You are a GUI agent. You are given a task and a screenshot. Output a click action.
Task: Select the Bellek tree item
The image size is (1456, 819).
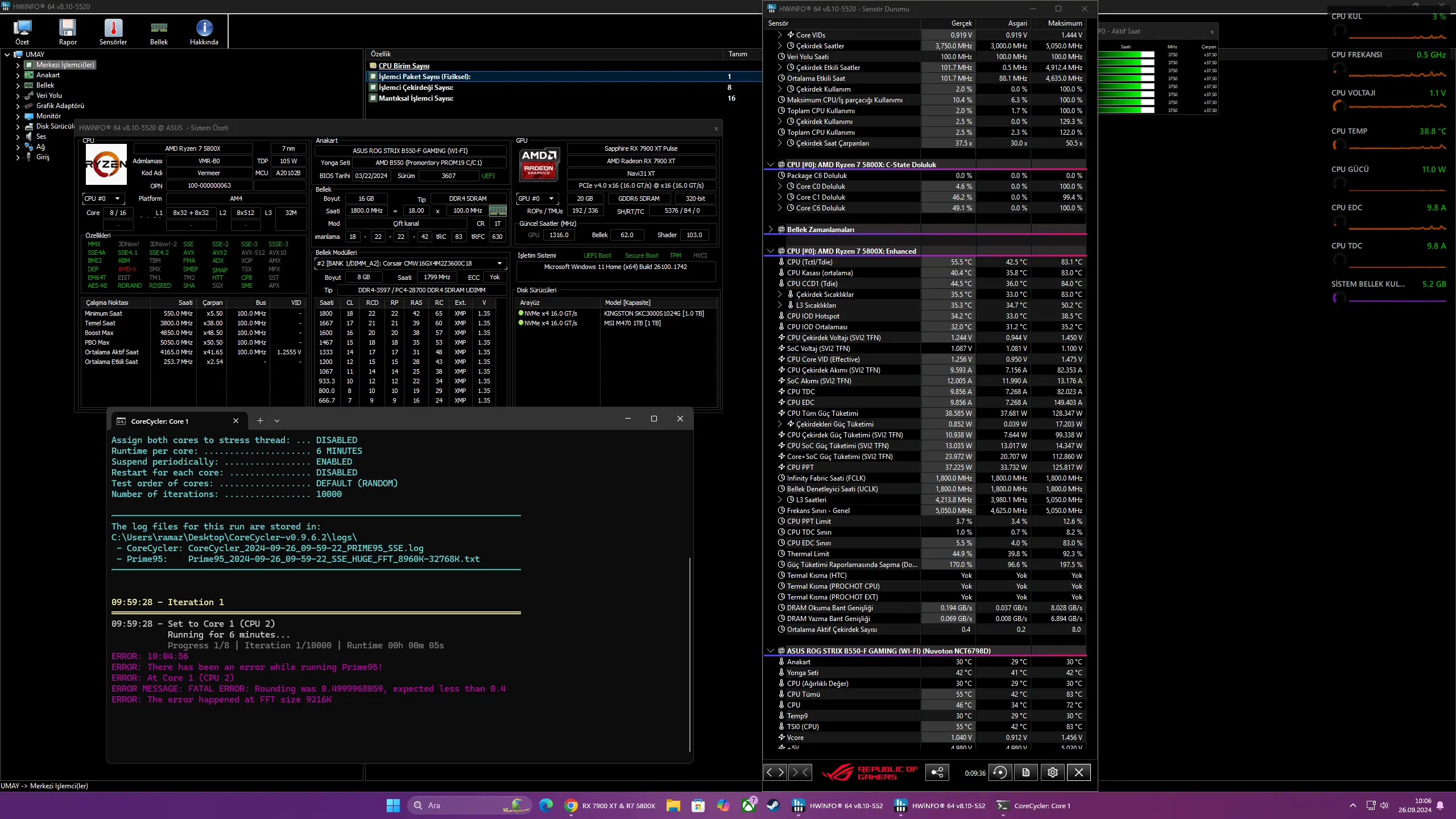pyautogui.click(x=45, y=85)
